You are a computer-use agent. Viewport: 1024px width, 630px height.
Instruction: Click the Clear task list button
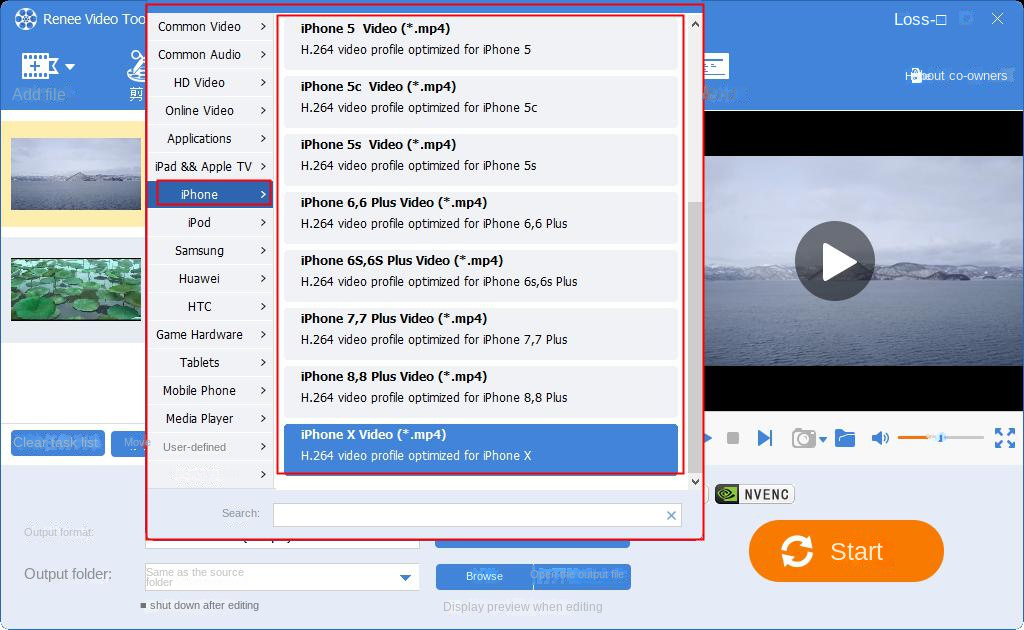pos(57,442)
